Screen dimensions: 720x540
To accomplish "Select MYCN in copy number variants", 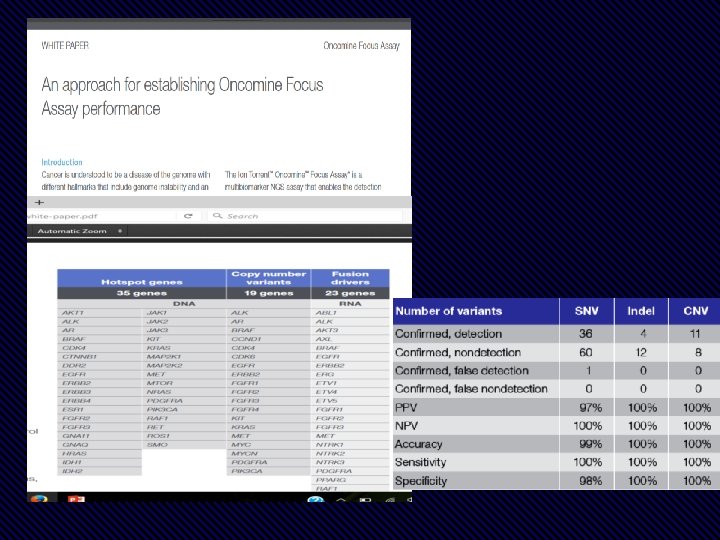I will click(245, 453).
